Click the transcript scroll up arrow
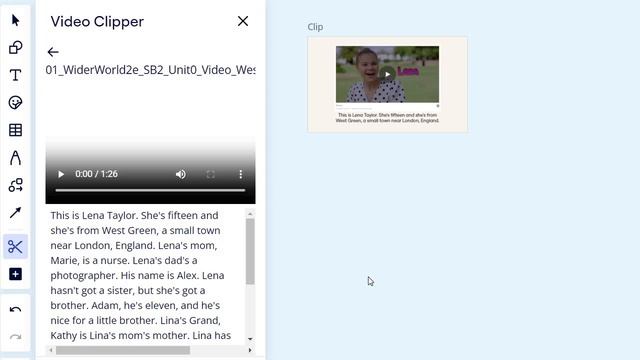The width and height of the screenshot is (640, 360). [x=250, y=213]
